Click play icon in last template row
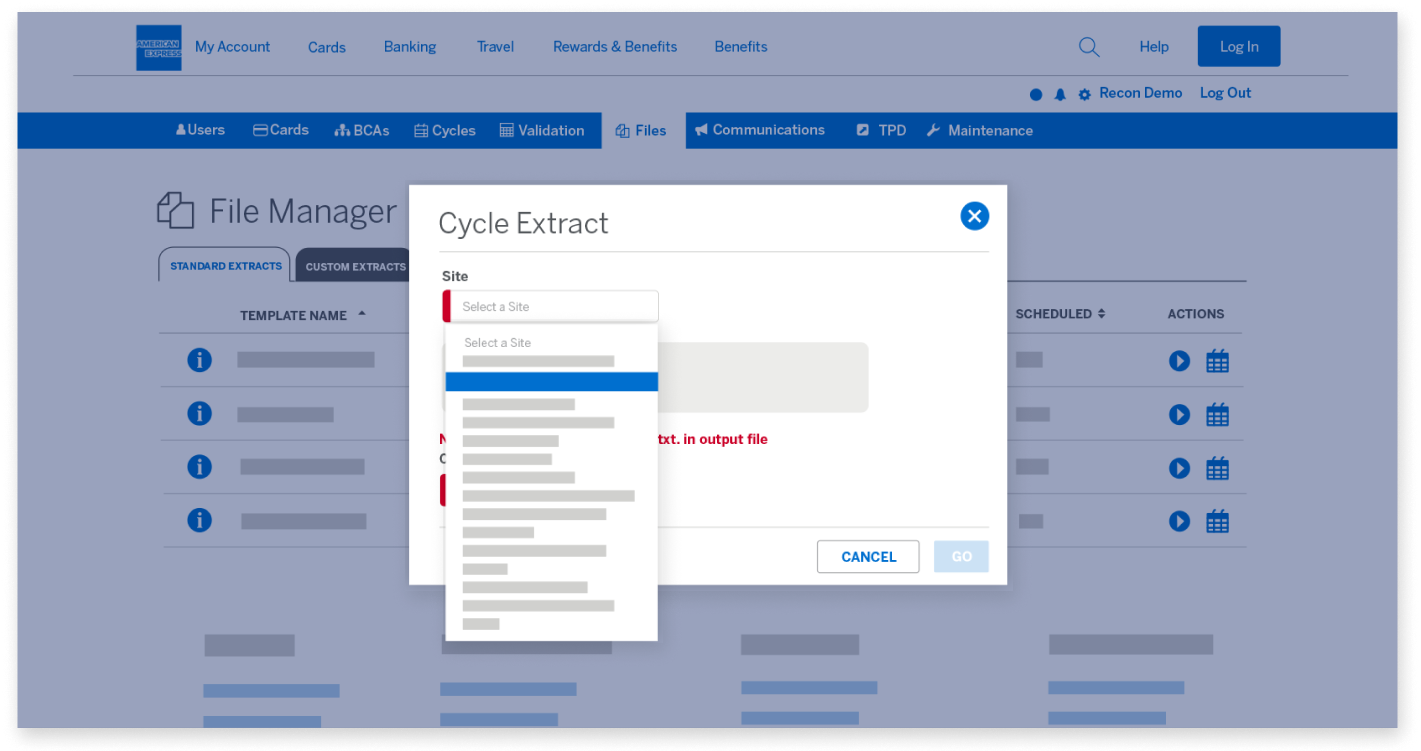 click(x=1180, y=521)
